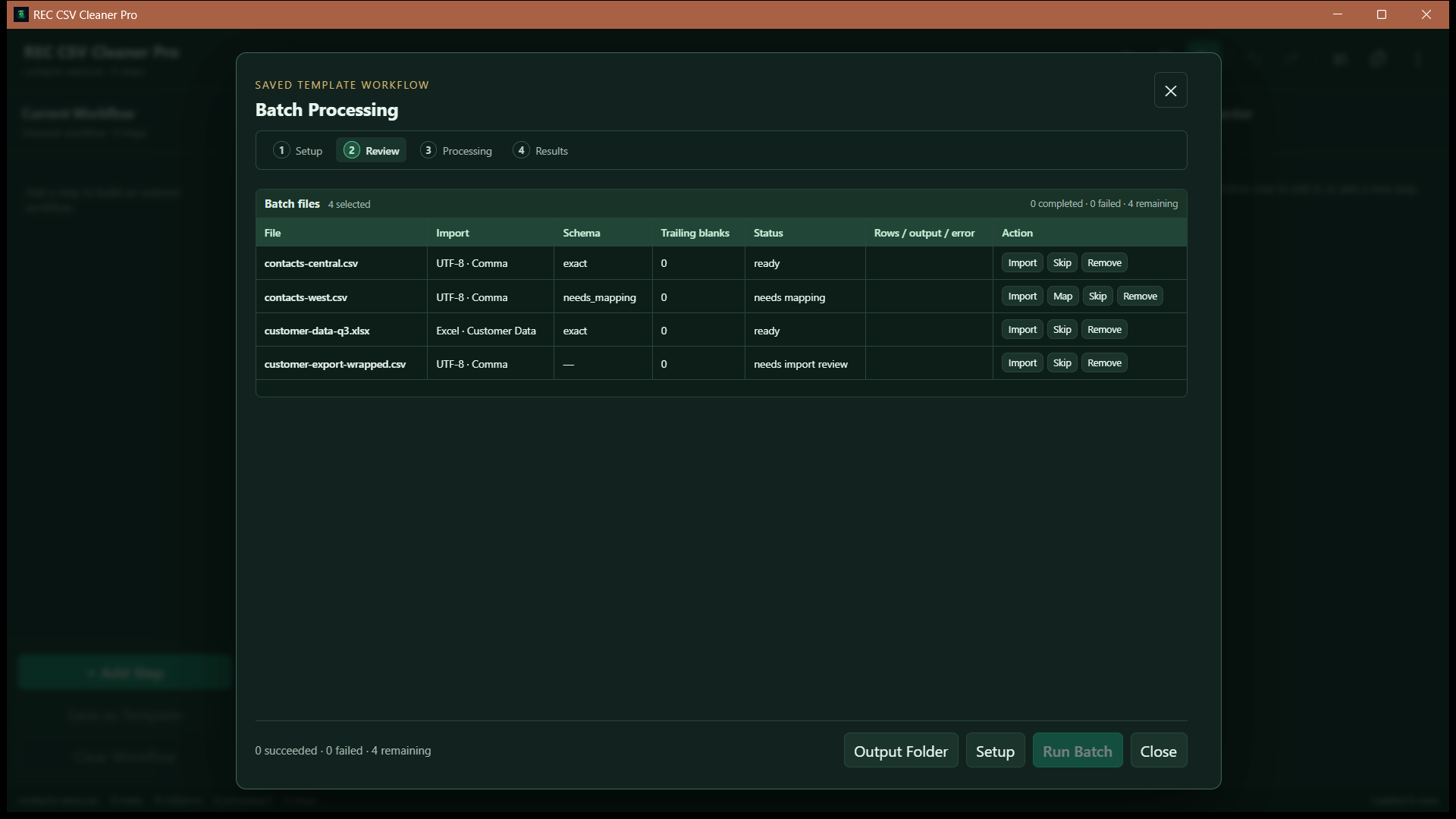The height and width of the screenshot is (819, 1456).
Task: Remove contacts-west.csv from batch
Action: (1140, 296)
